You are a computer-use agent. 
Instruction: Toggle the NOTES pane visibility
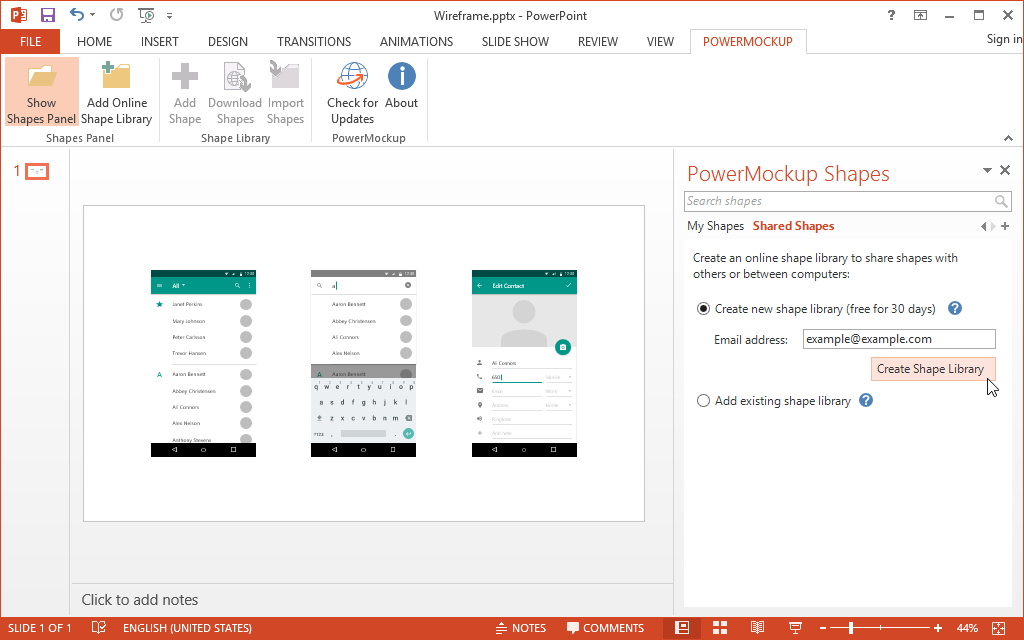[x=521, y=627]
